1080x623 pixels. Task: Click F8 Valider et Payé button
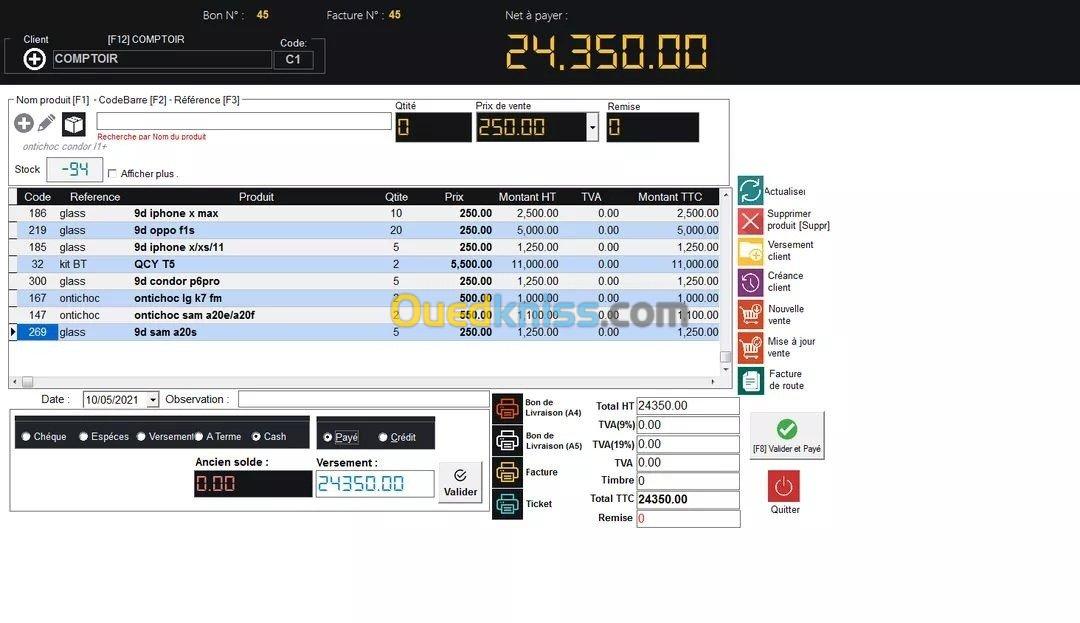(787, 436)
